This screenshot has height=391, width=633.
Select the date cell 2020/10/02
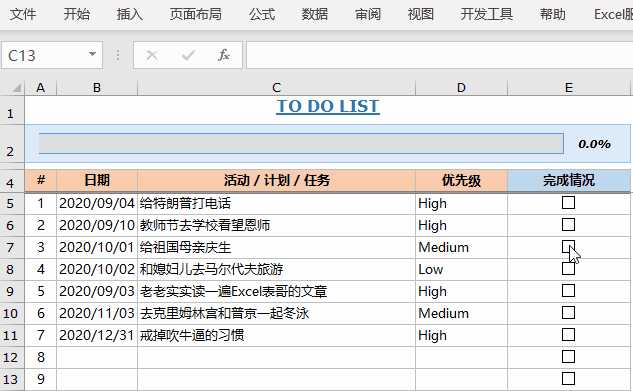click(97, 269)
